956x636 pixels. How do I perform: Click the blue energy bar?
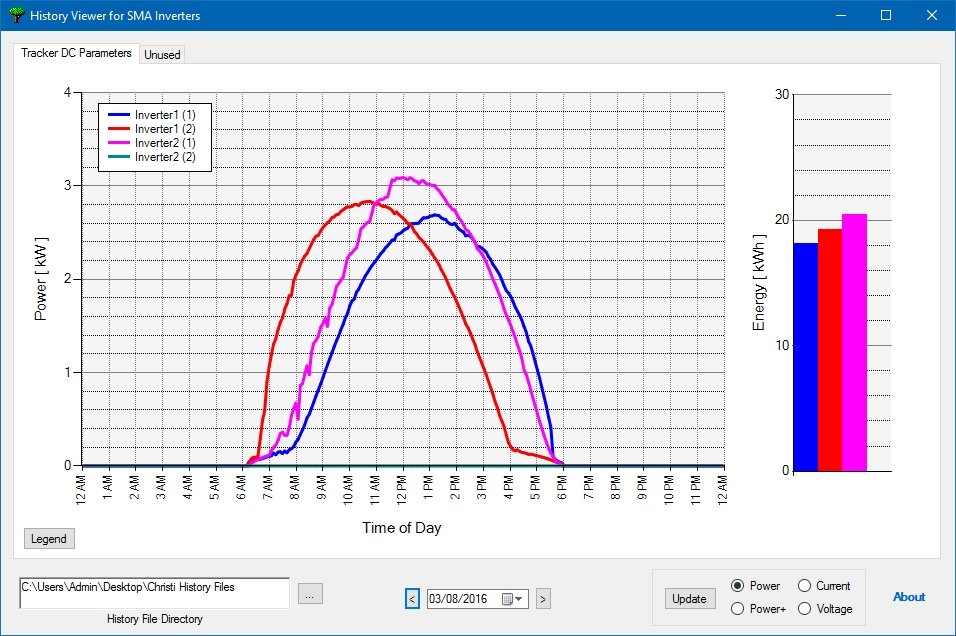click(806, 357)
